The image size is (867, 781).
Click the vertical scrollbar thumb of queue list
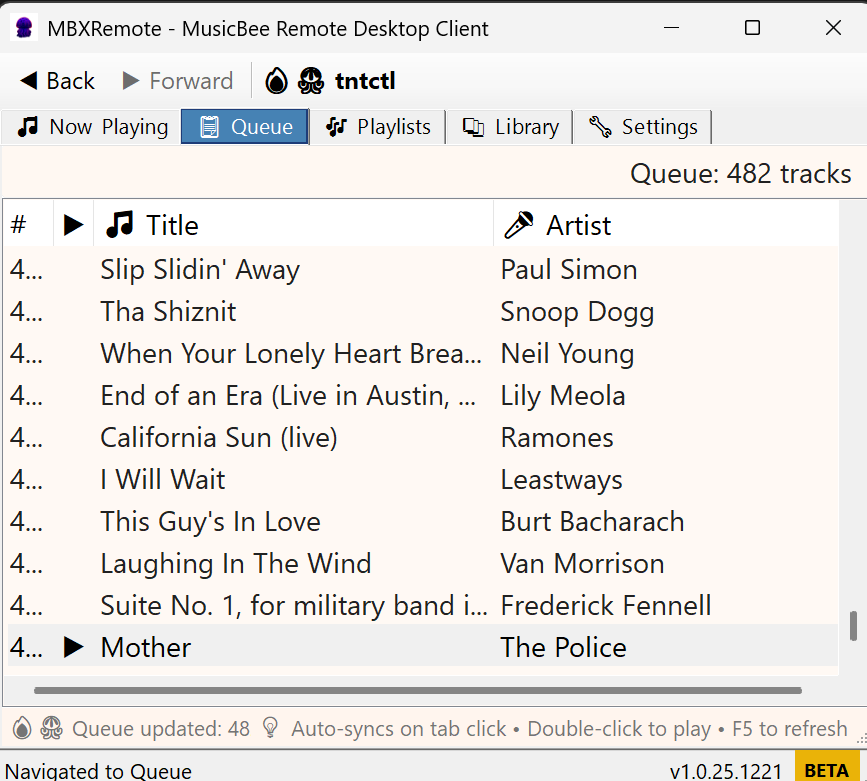[853, 626]
